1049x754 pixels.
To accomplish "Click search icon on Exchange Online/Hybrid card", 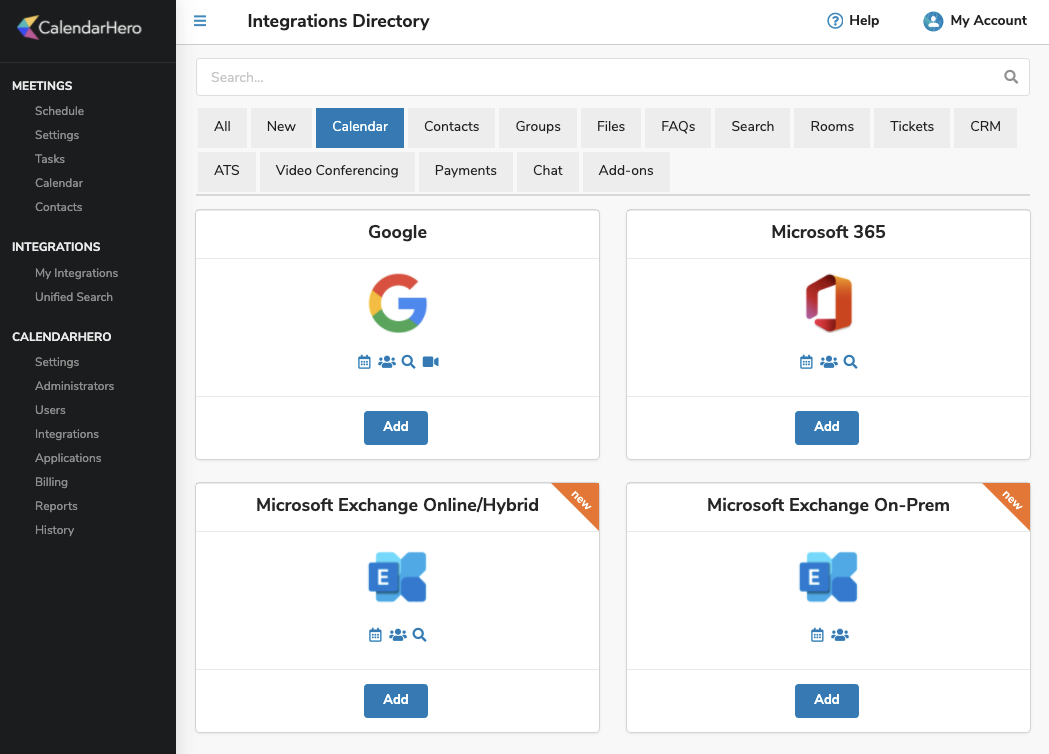I will coord(419,635).
